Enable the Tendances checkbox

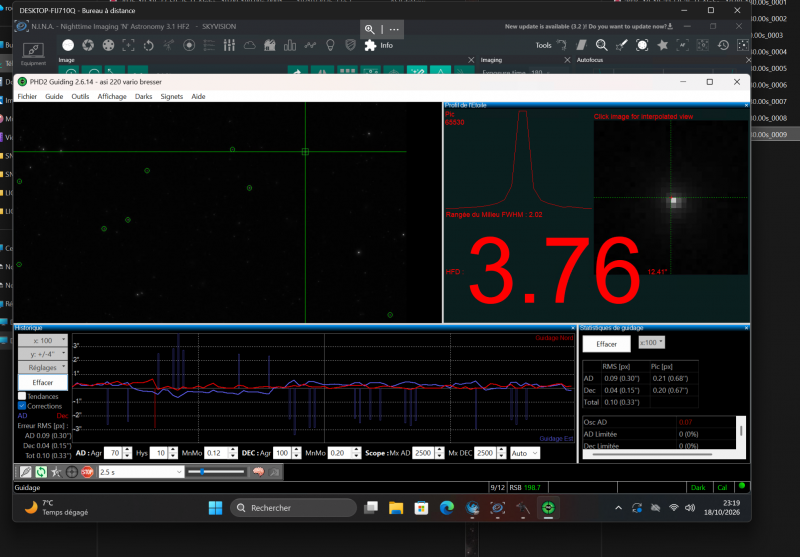(22, 396)
